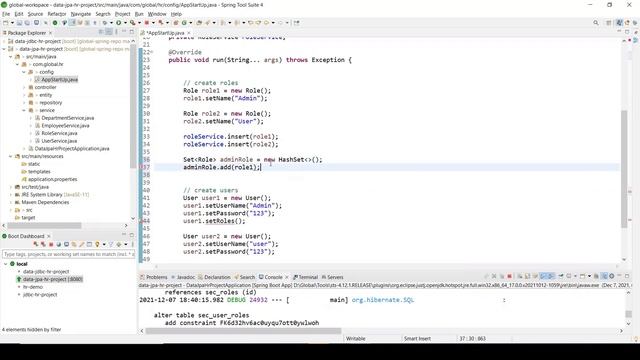Viewport: 640px width, 360px height.
Task: Click the Smart Insert status bar entry
Action: 417,338
